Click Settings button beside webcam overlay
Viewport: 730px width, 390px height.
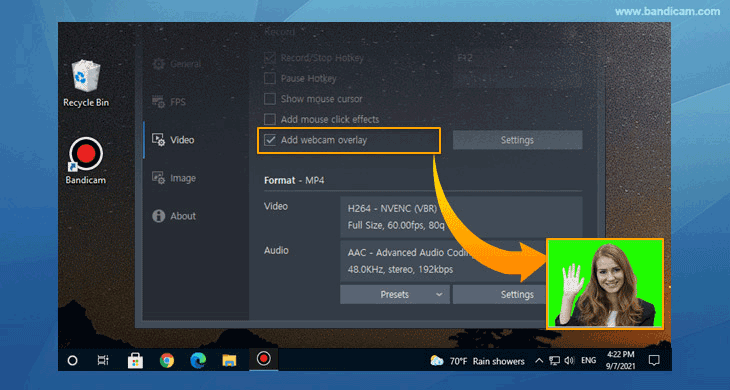pos(517,140)
